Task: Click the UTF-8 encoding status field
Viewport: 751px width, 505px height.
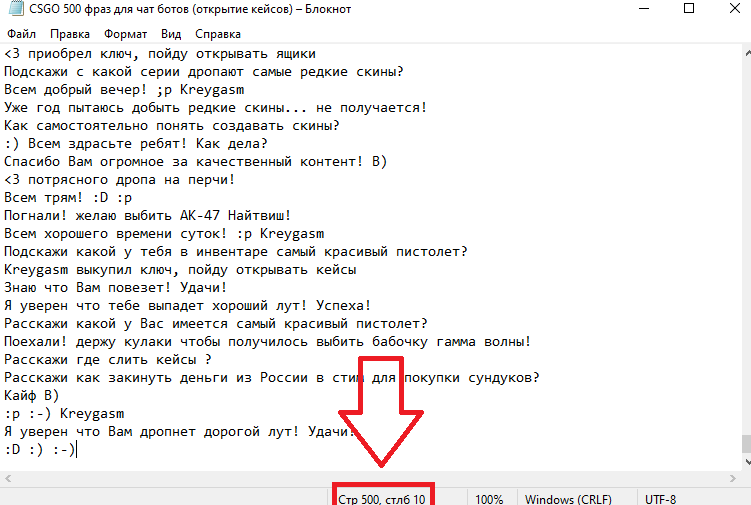Action: pyautogui.click(x=660, y=499)
